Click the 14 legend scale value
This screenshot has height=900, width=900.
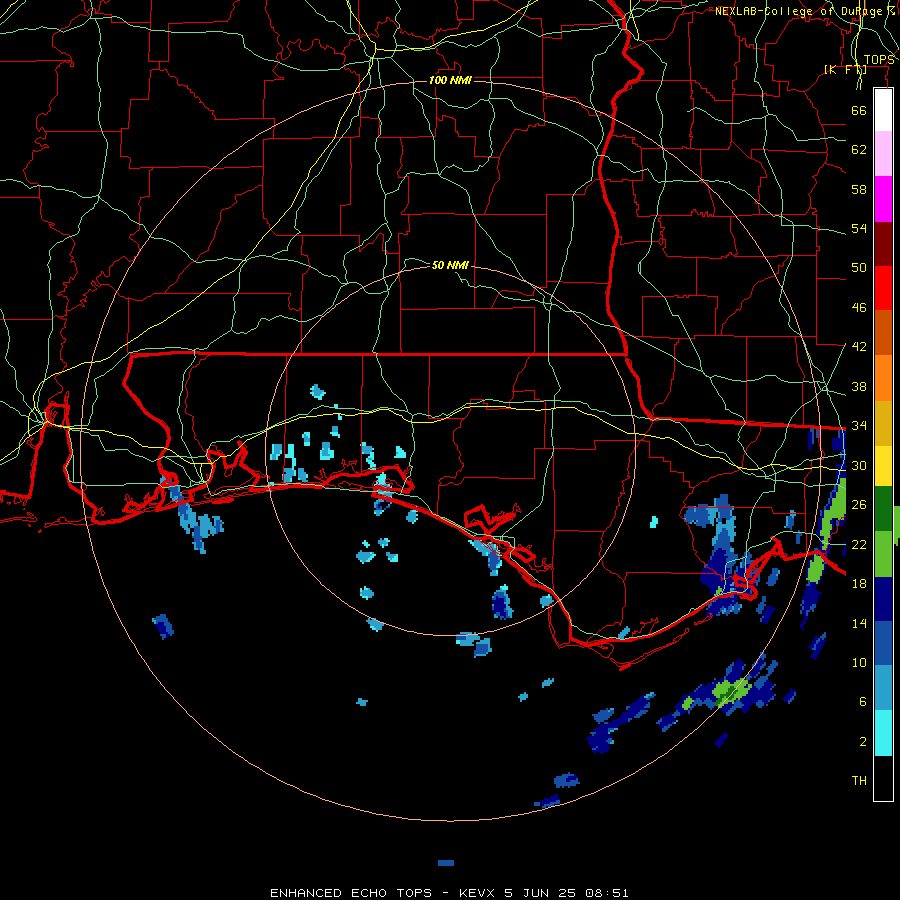coord(859,623)
